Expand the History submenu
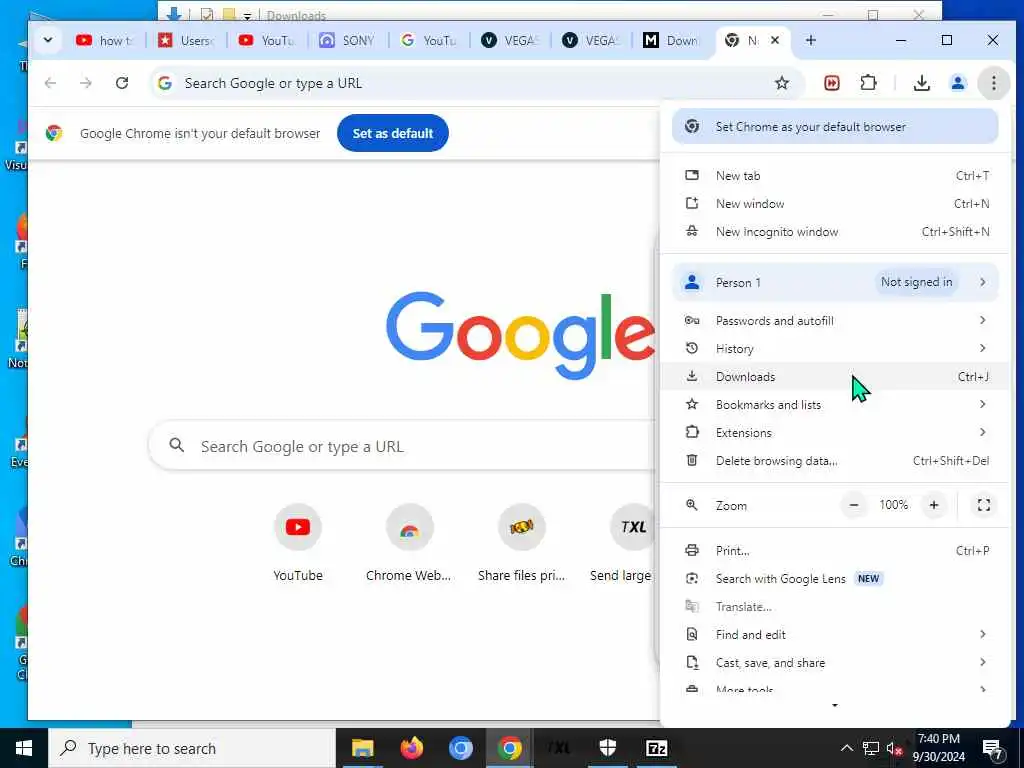1024x768 pixels. tap(835, 349)
